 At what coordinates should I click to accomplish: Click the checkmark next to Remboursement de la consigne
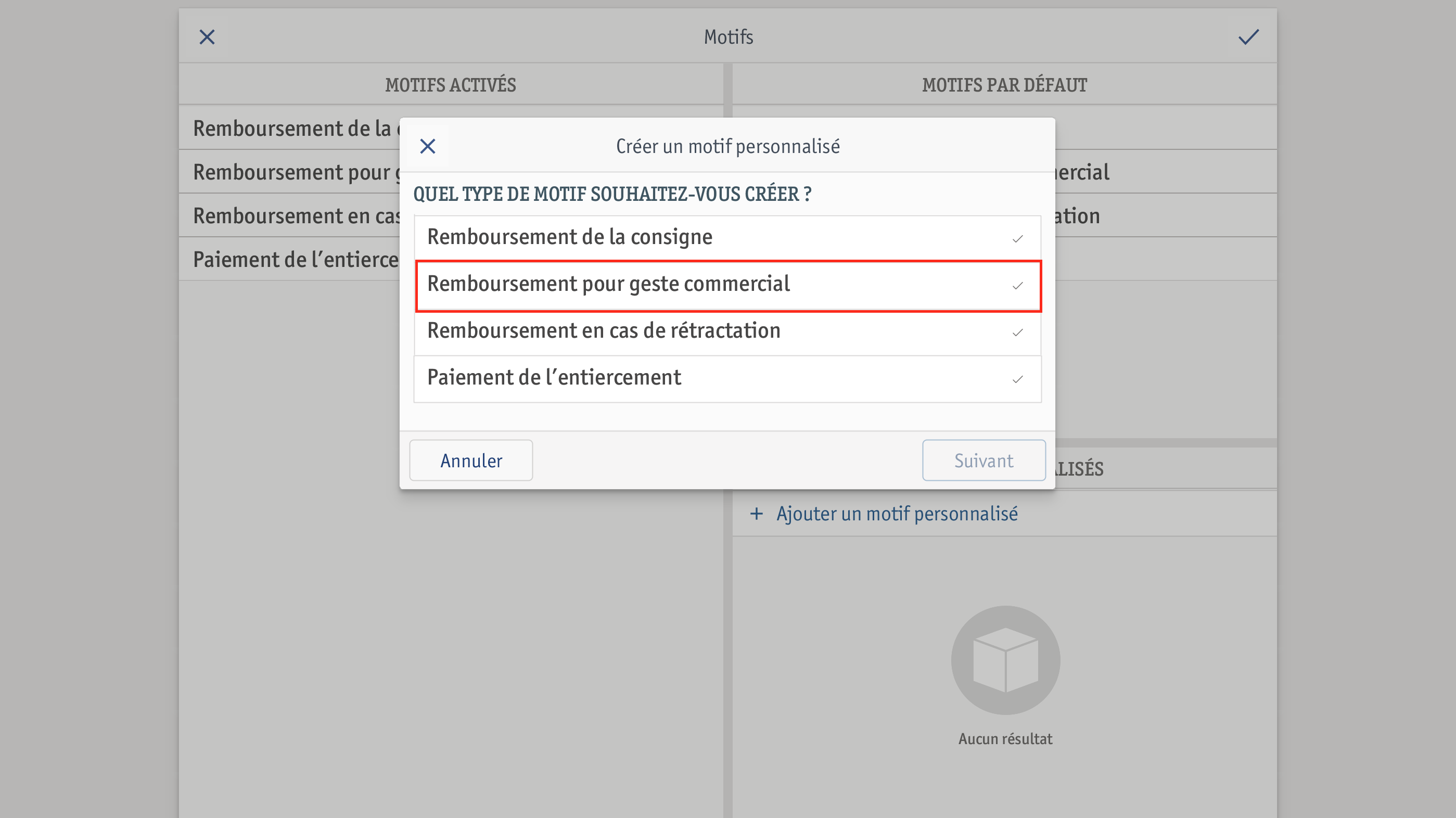[x=1018, y=239]
